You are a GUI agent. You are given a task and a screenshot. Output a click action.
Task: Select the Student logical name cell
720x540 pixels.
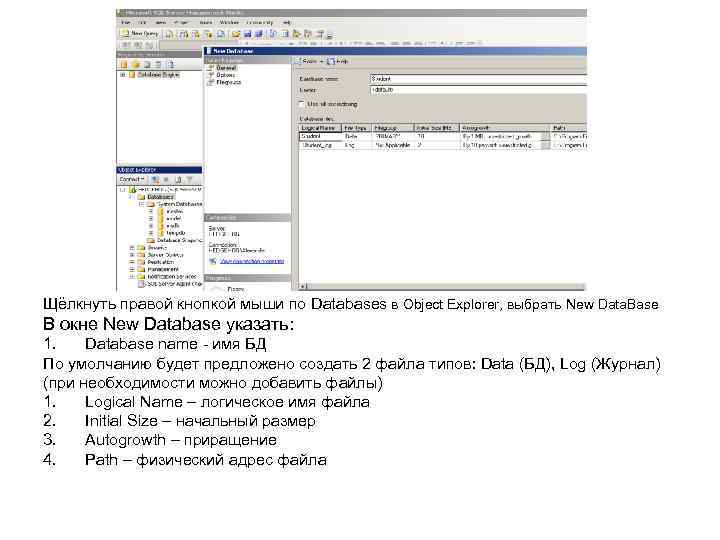[320, 136]
